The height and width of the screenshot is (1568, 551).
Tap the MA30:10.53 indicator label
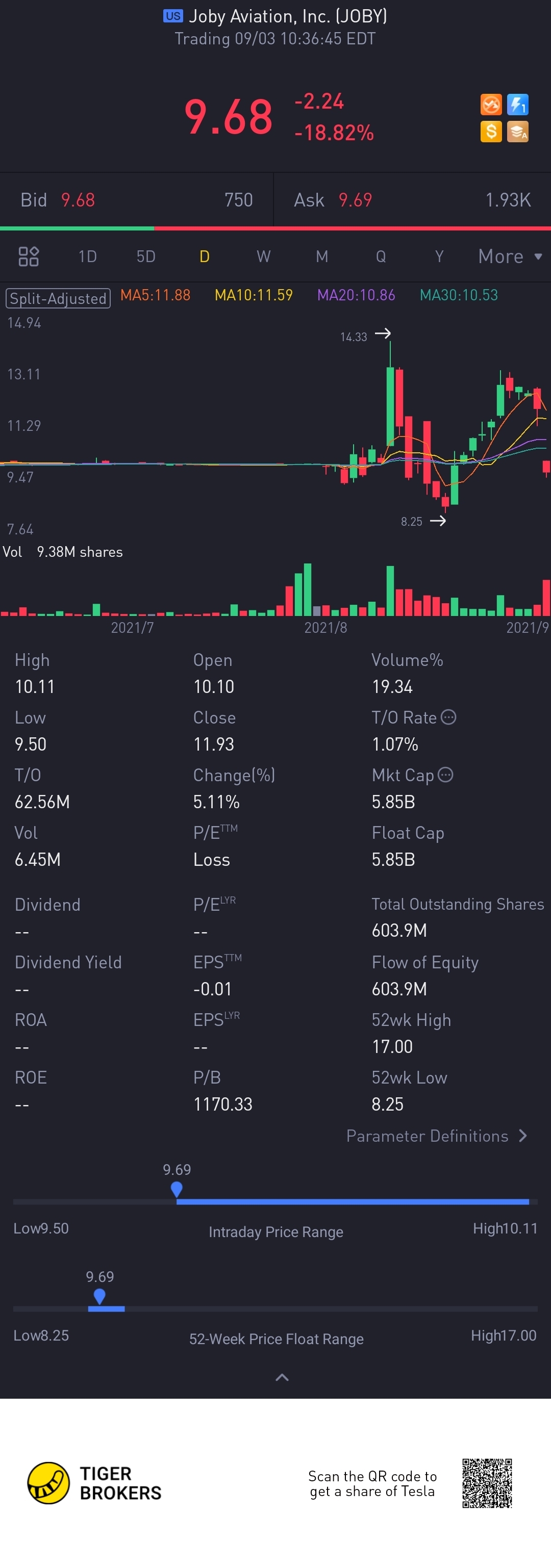coord(459,295)
